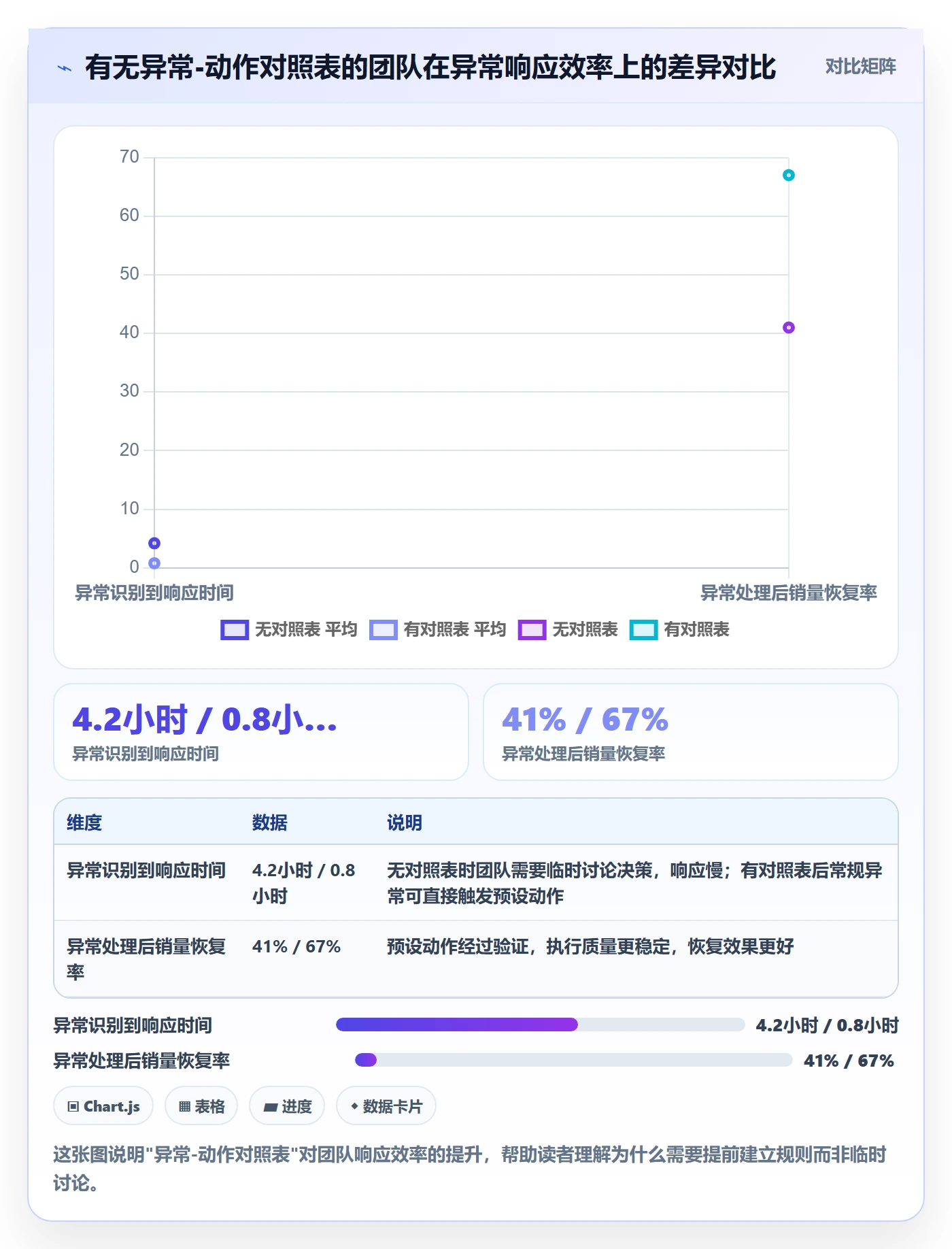952x1249 pixels.
Task: Click the 4.2小时 / 0.8小… stat card value
Action: coord(205,720)
